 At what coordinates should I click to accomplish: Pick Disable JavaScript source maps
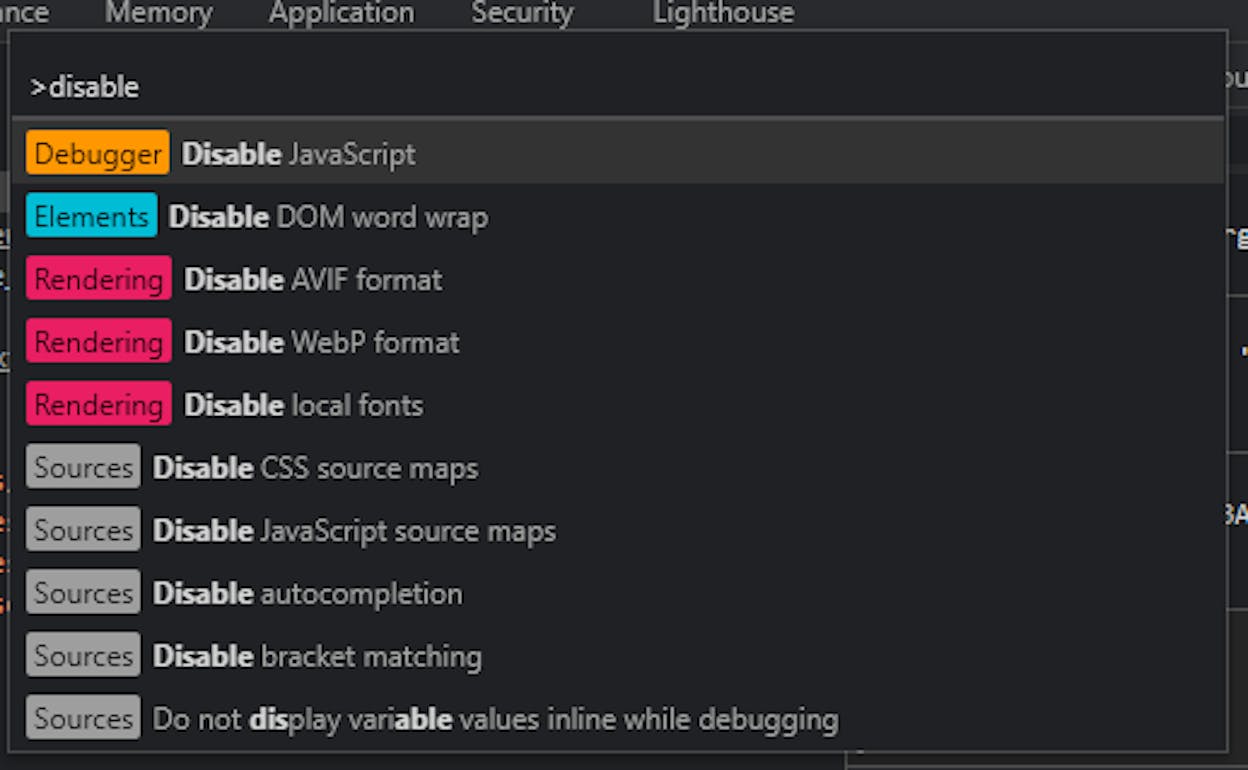618,530
